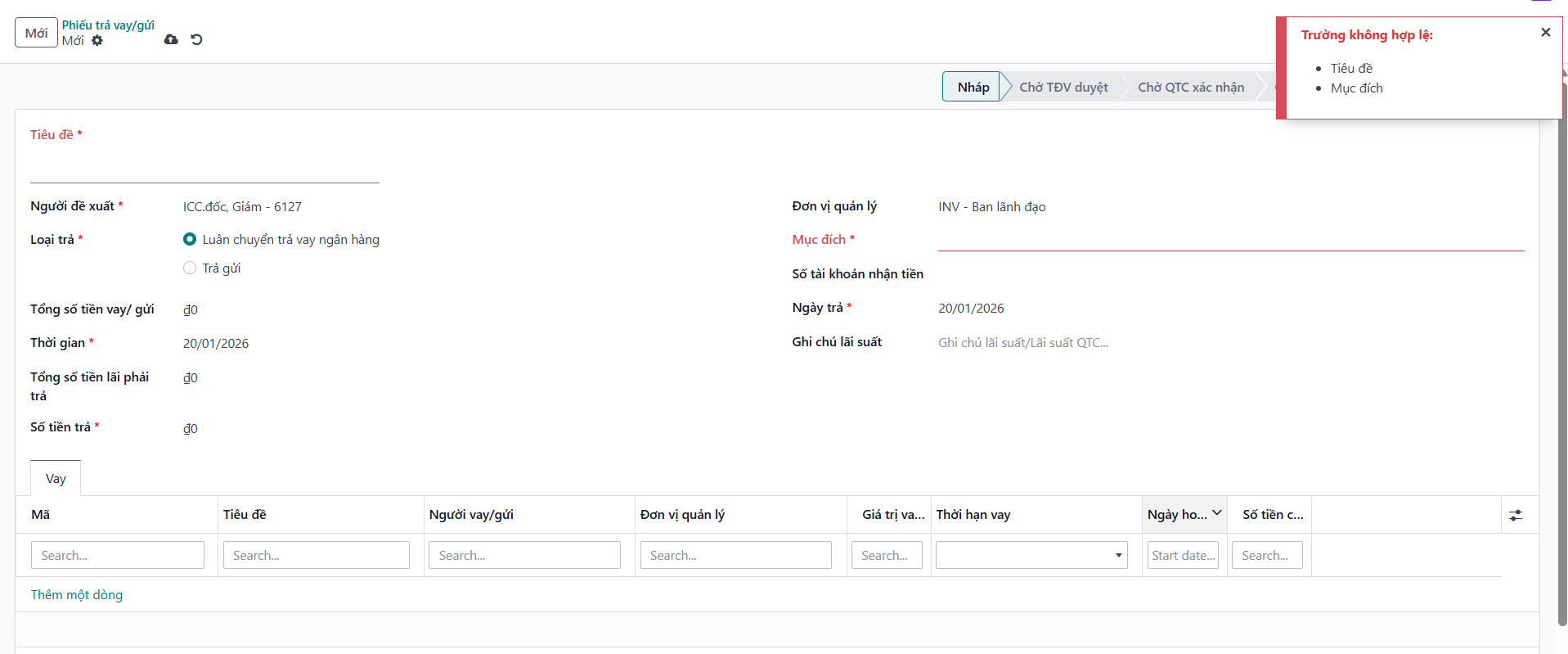Click Ghi chú lãi suất text field
This screenshot has width=1568, height=654.
click(x=1231, y=343)
